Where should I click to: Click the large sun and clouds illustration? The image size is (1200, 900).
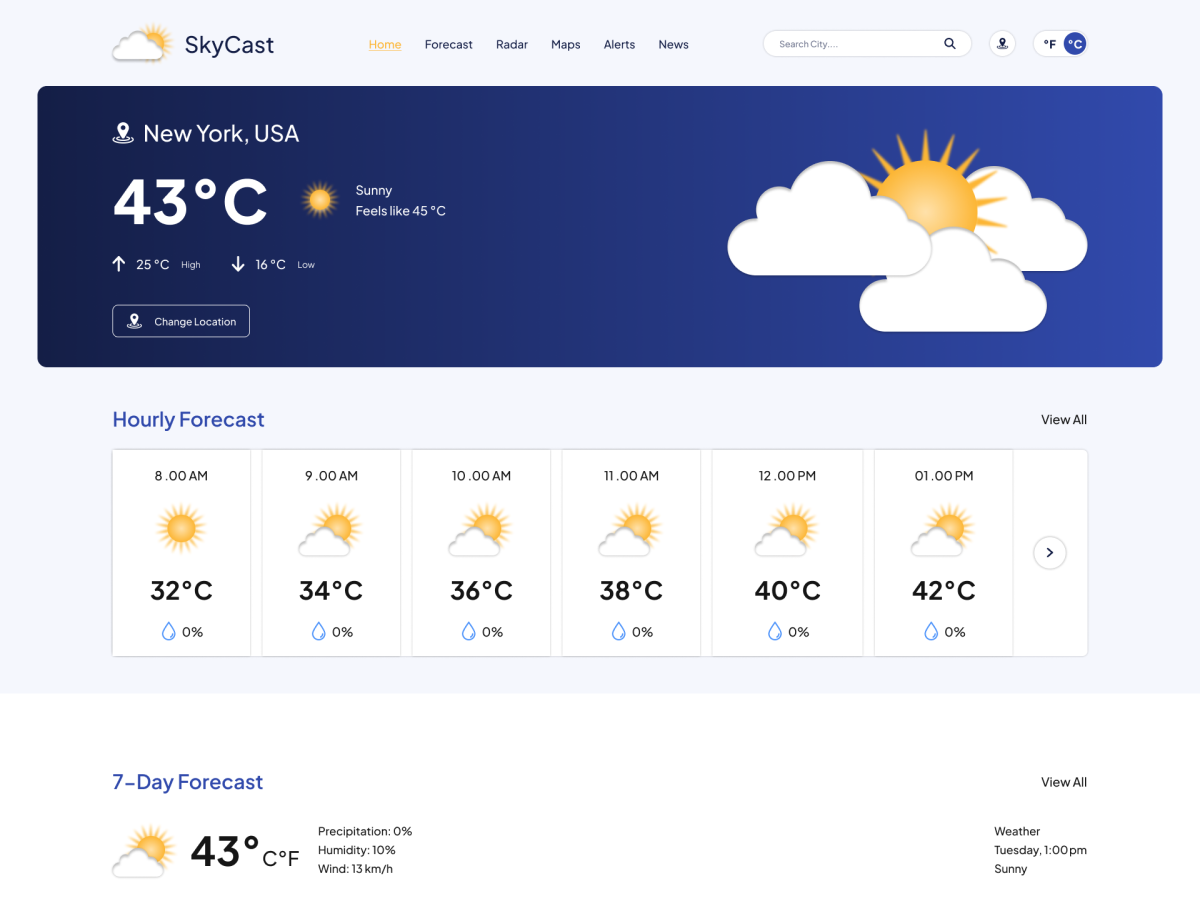tap(907, 232)
